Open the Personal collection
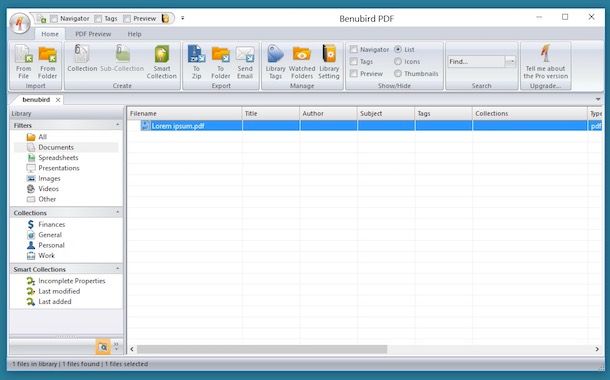 coord(46,245)
